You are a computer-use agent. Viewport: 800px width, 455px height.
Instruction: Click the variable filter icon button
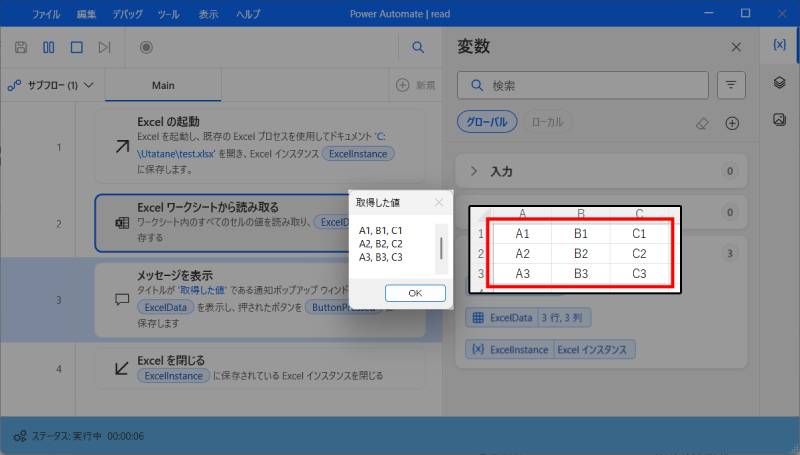tap(731, 85)
